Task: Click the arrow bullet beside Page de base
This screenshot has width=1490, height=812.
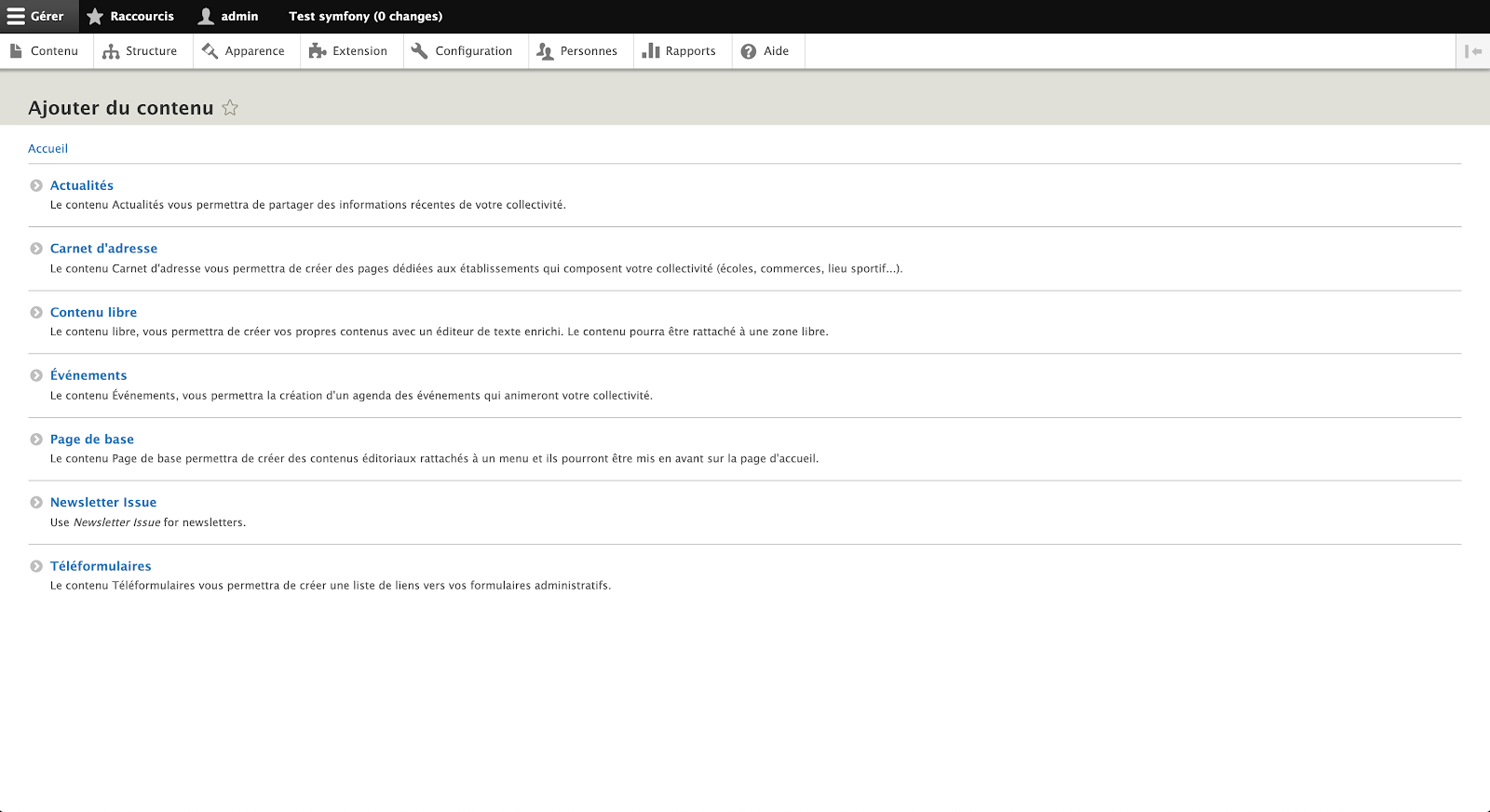Action: tap(36, 440)
